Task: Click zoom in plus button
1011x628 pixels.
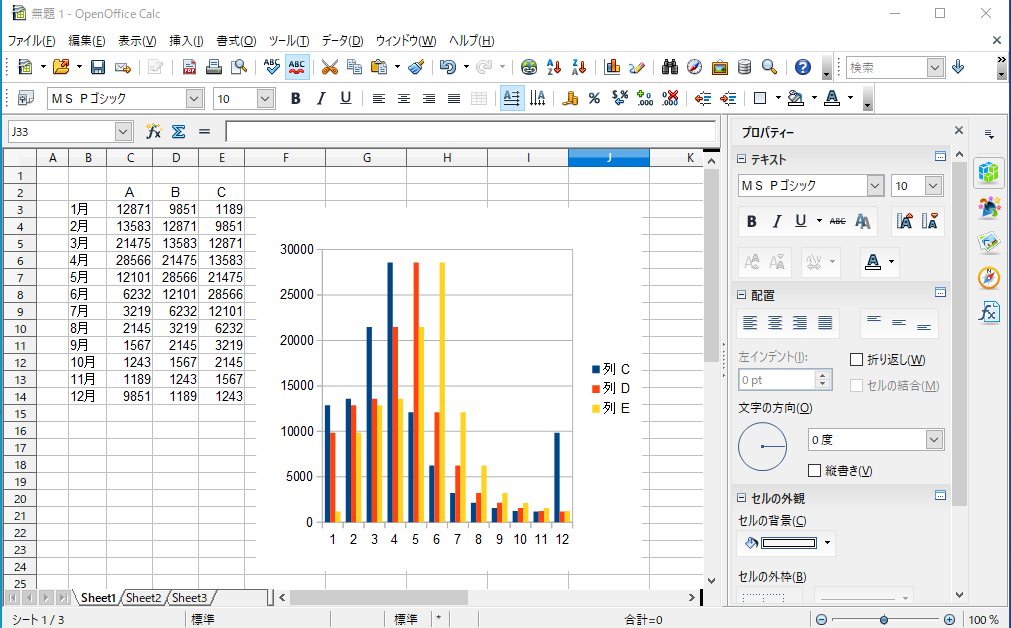Action: [x=949, y=620]
